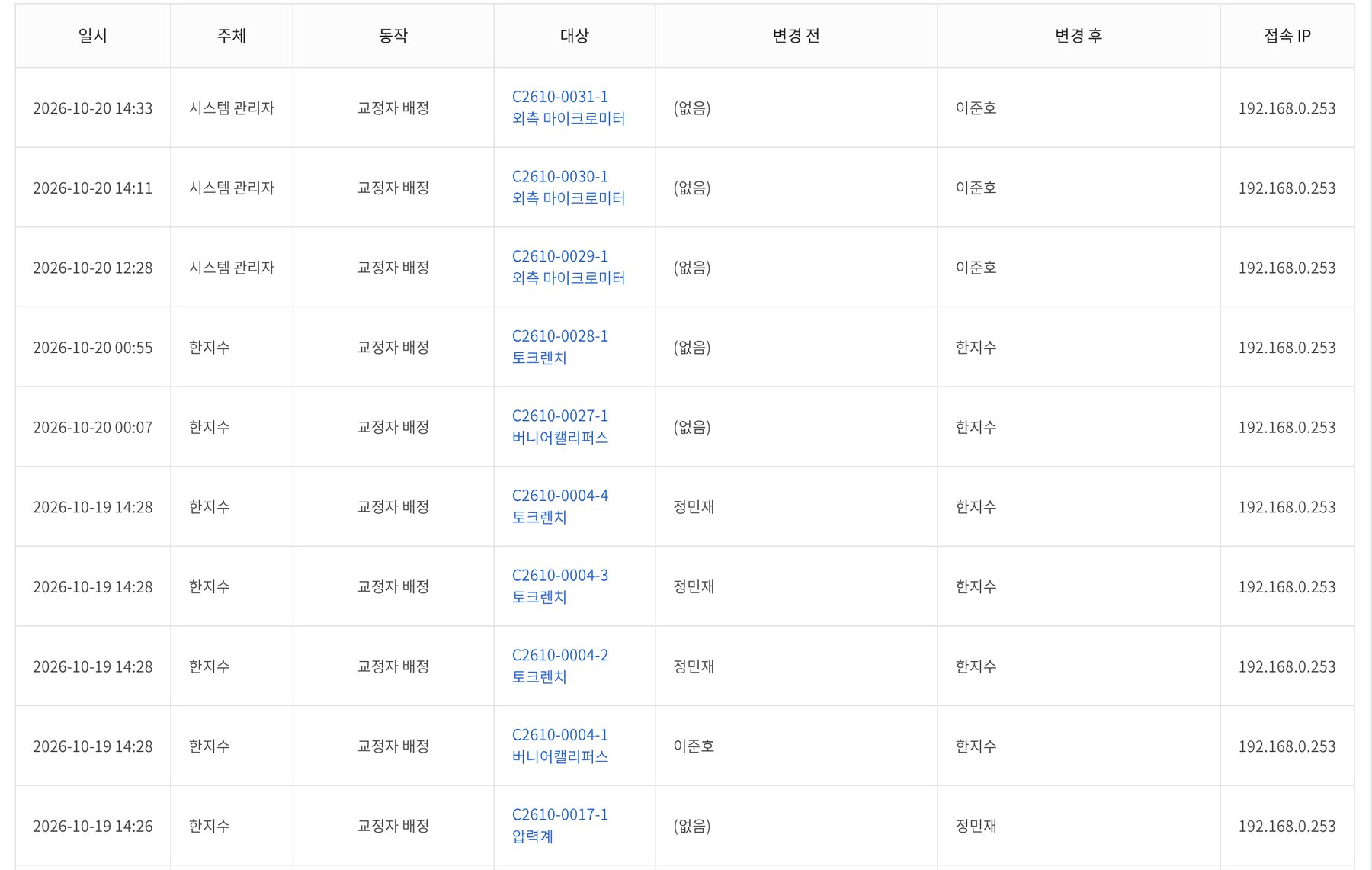1372x870 pixels.
Task: Click the 대상 column header
Action: 575,36
